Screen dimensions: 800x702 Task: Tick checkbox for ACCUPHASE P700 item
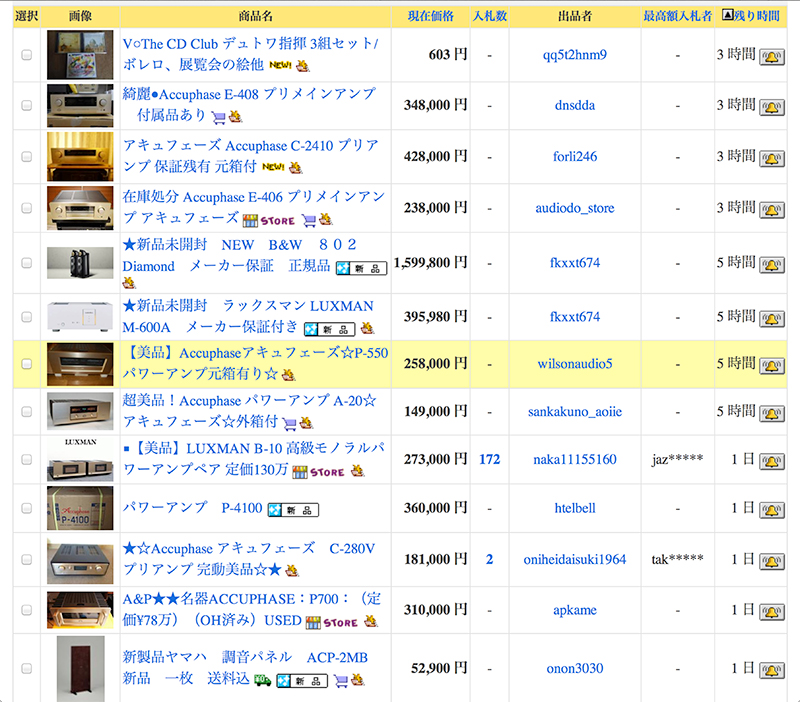click(27, 610)
